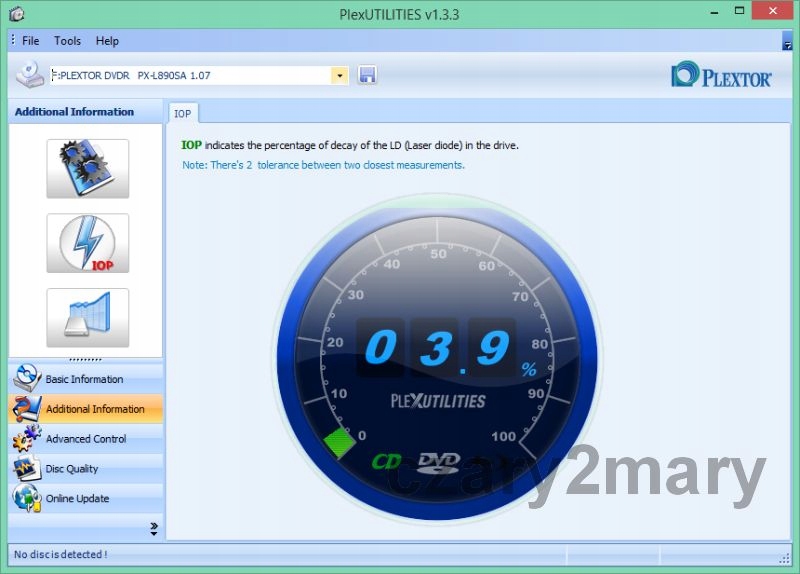Open the Tools menu
The width and height of the screenshot is (800, 574).
click(68, 41)
